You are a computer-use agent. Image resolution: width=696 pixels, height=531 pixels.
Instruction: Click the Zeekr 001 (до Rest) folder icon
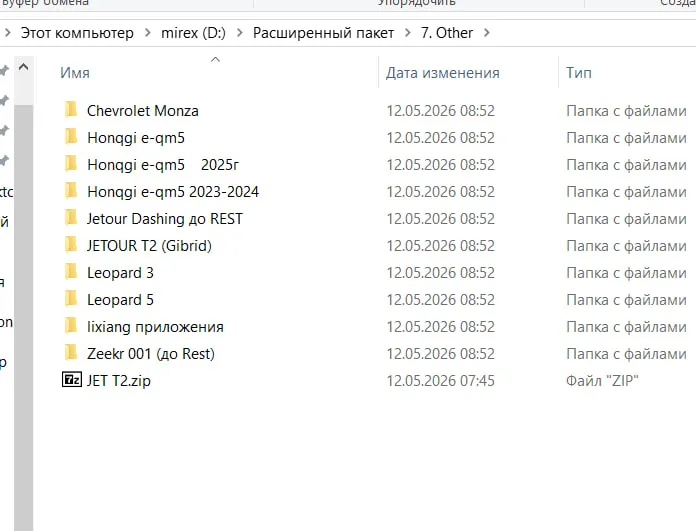click(71, 353)
